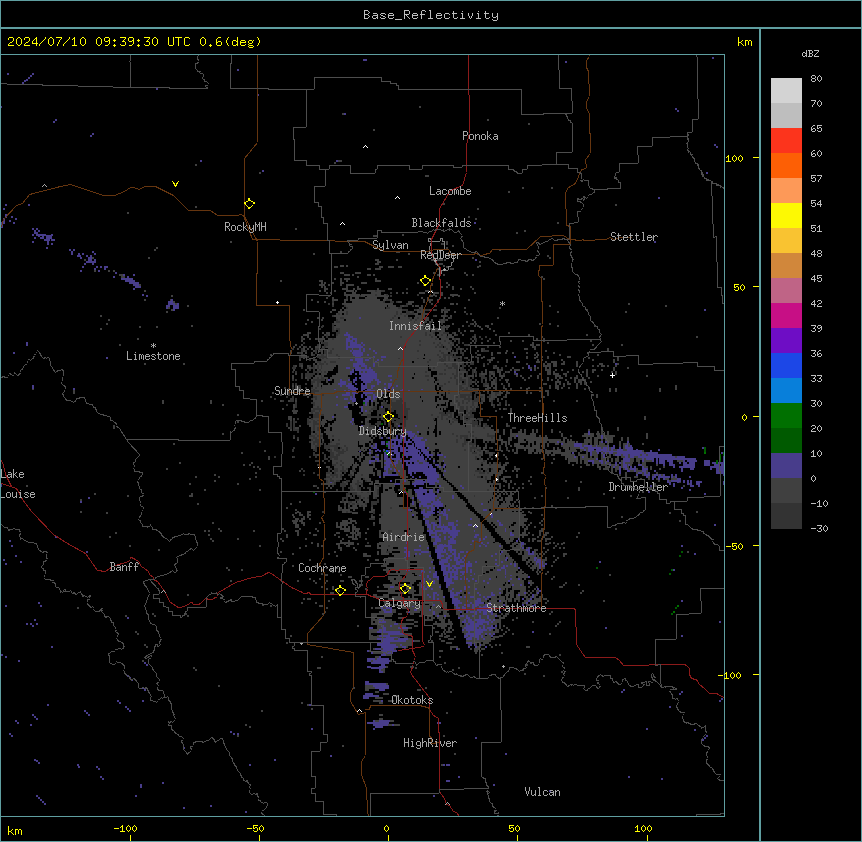The height and width of the screenshot is (842, 862).
Task: Click the km label at bottom-left axis
Action: tap(15, 830)
